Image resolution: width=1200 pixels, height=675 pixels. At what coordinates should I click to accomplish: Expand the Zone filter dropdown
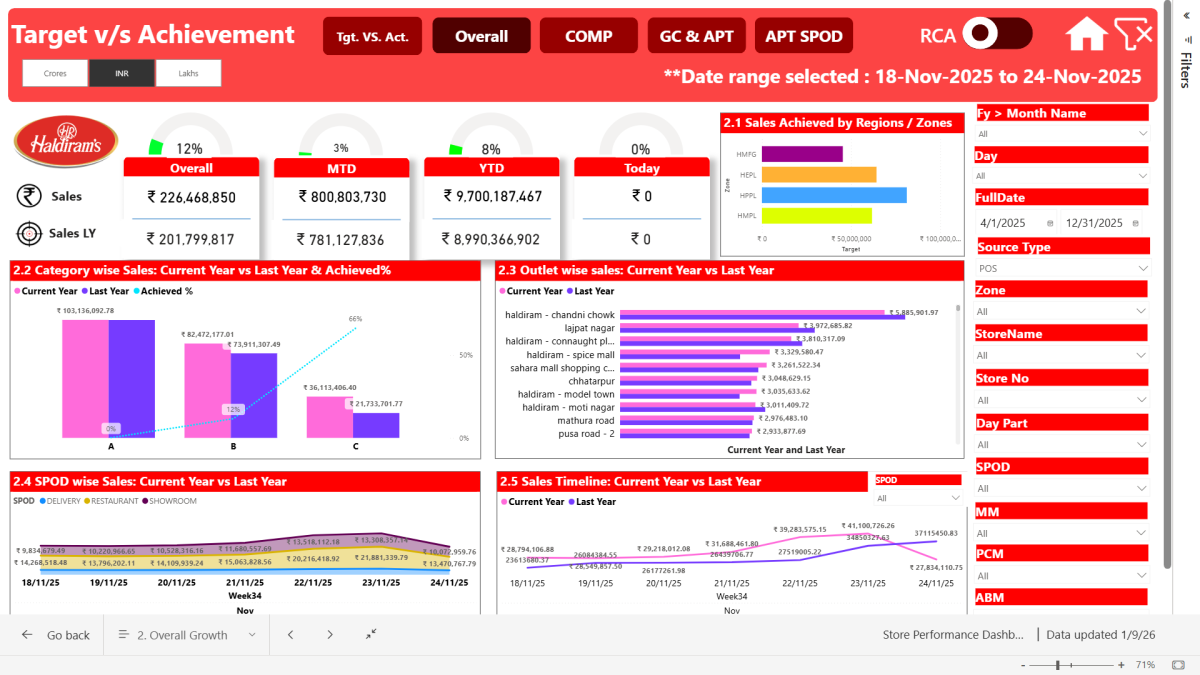pos(1062,312)
